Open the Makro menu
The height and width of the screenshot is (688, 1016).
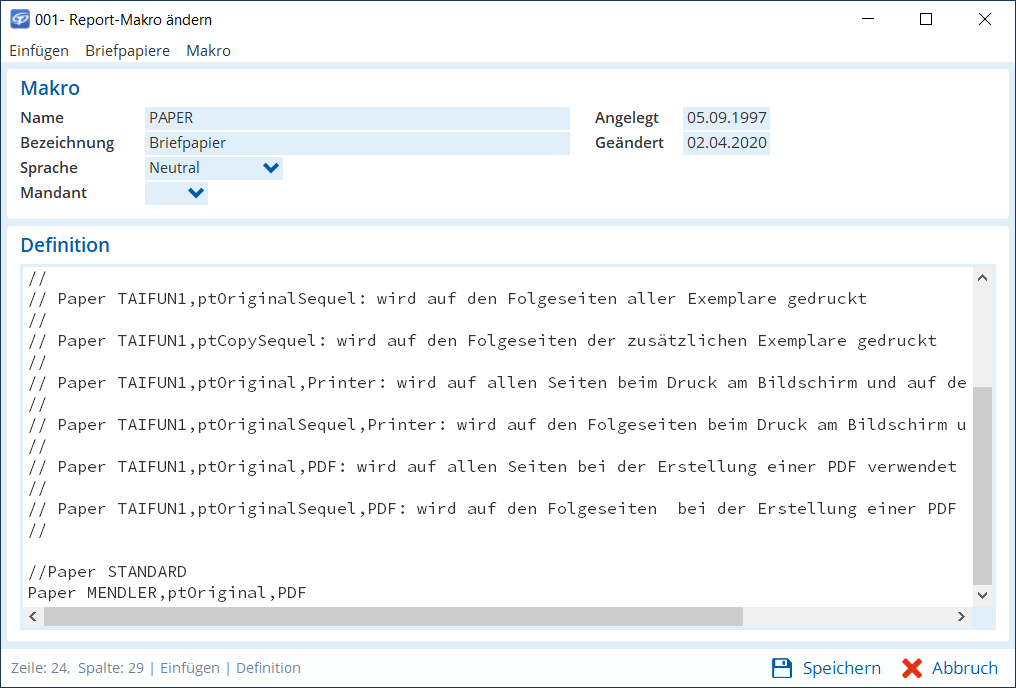(x=208, y=51)
